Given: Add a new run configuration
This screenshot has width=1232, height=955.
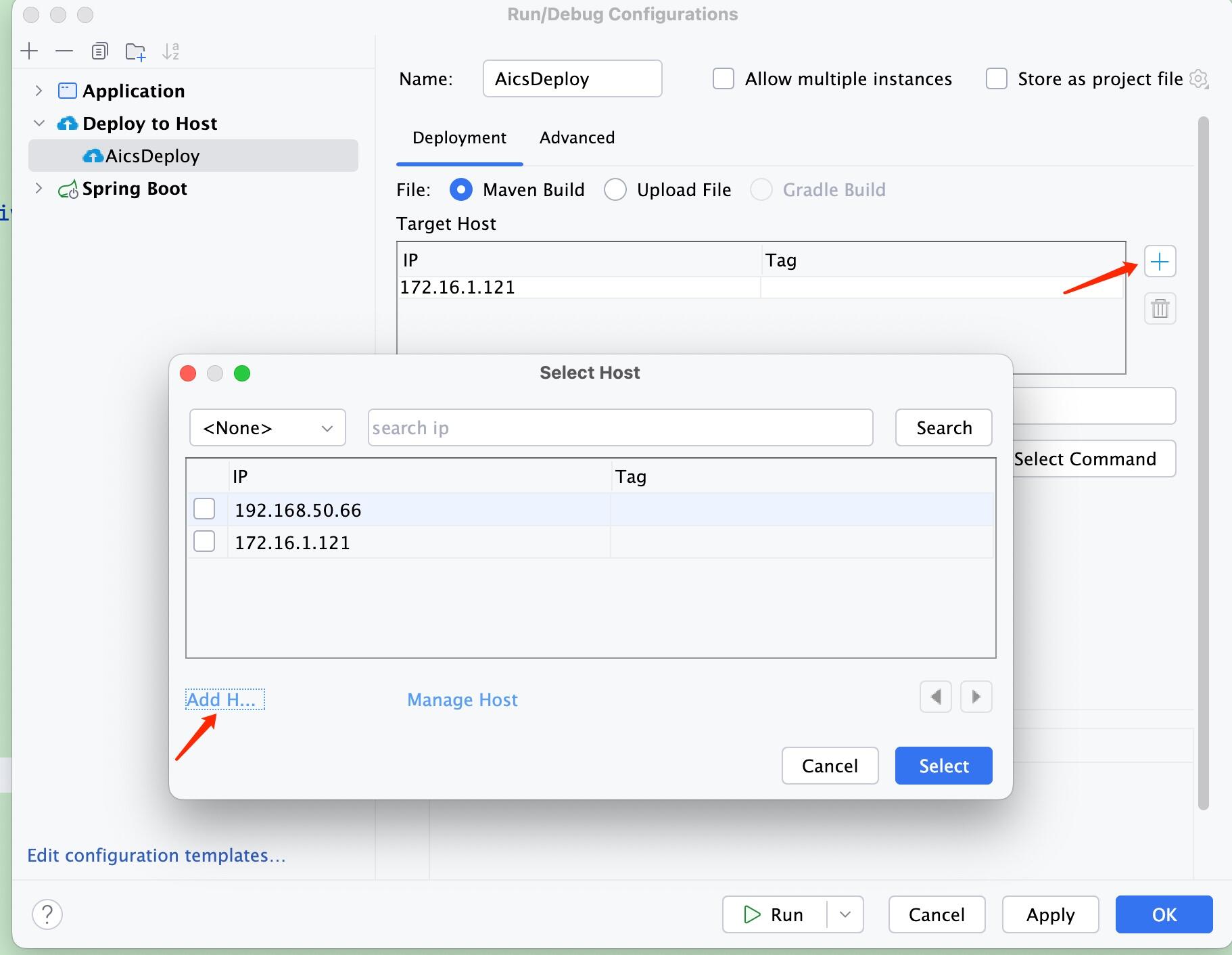Looking at the screenshot, I should point(29,51).
